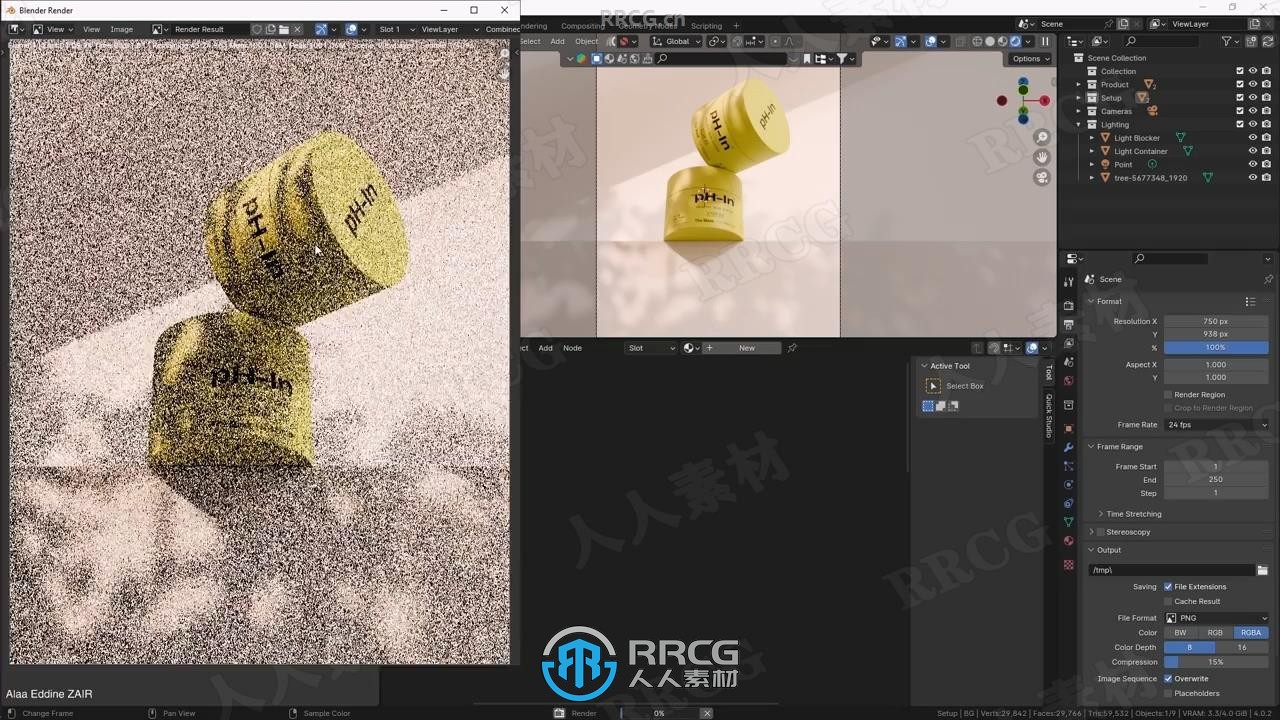Select rendered viewport shading sphere

click(1015, 42)
